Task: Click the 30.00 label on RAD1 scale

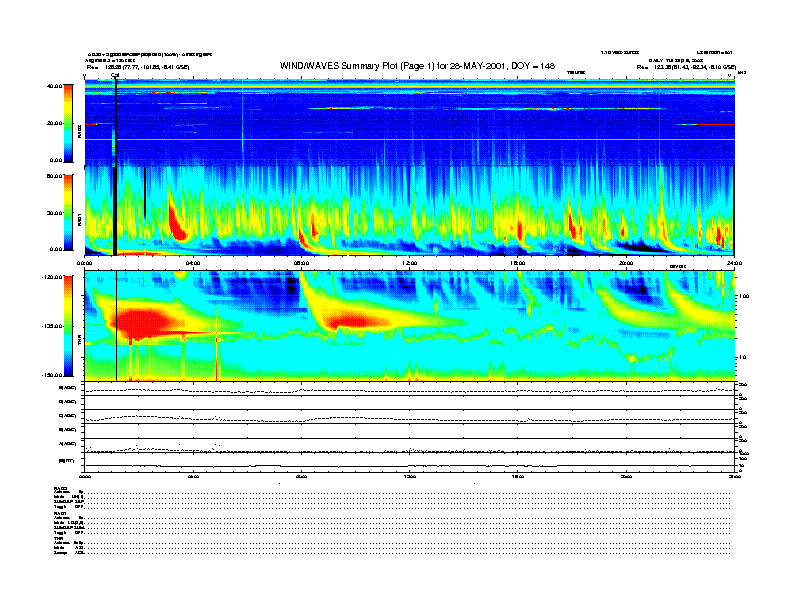Action: click(54, 213)
